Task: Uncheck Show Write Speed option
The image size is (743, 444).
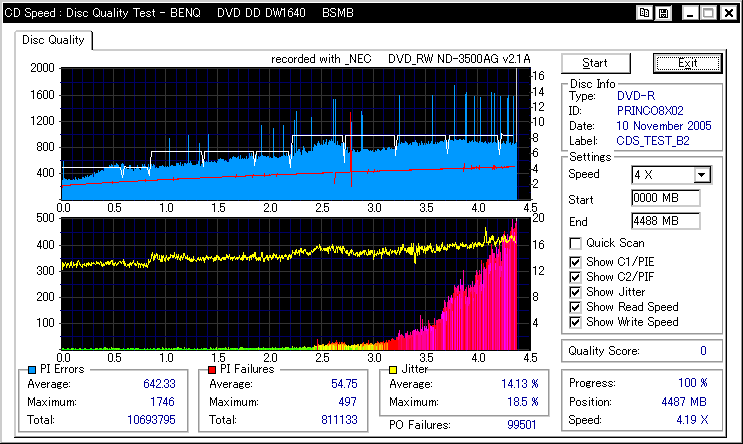Action: (575, 322)
